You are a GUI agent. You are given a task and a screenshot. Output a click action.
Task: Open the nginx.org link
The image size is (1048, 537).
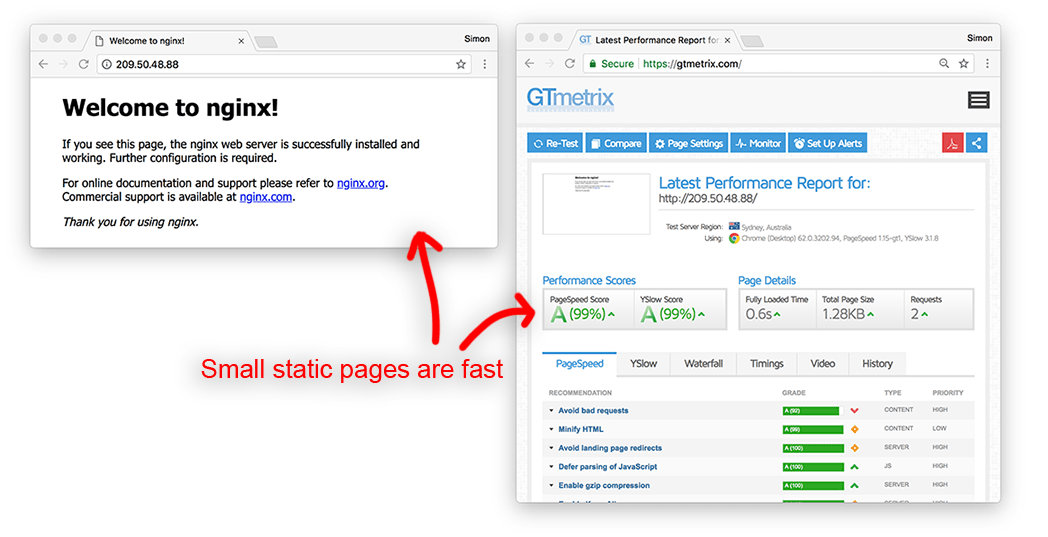[361, 183]
